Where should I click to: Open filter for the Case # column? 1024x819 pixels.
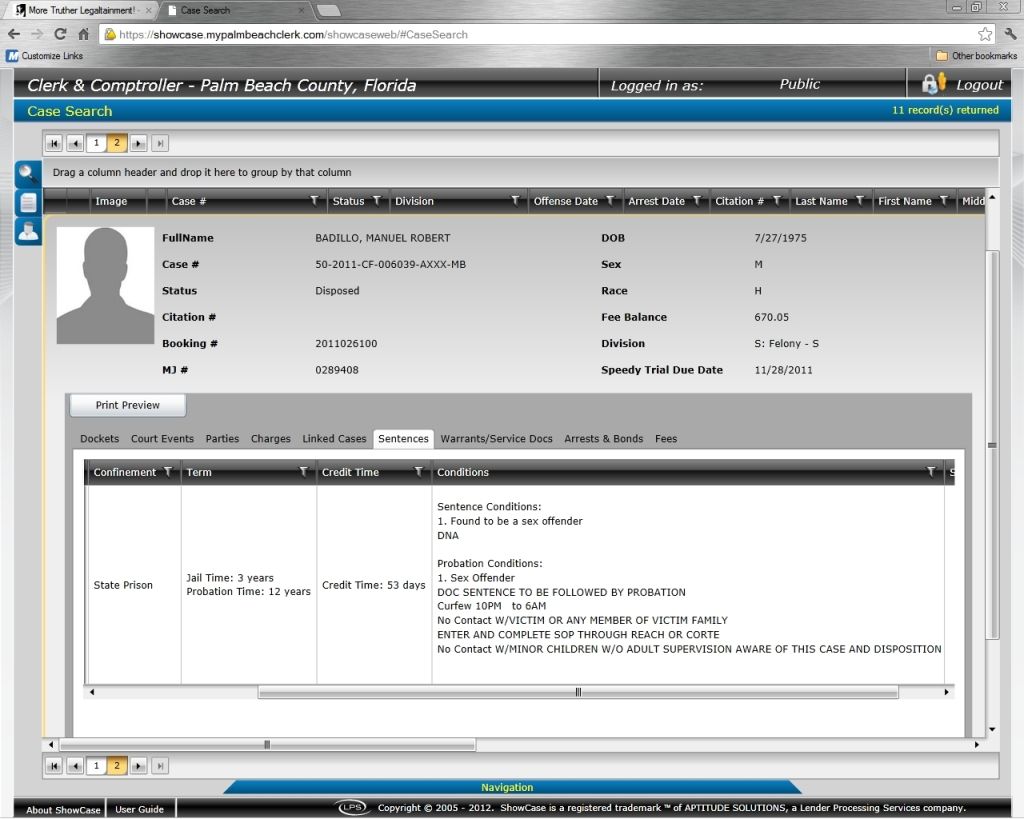[314, 201]
